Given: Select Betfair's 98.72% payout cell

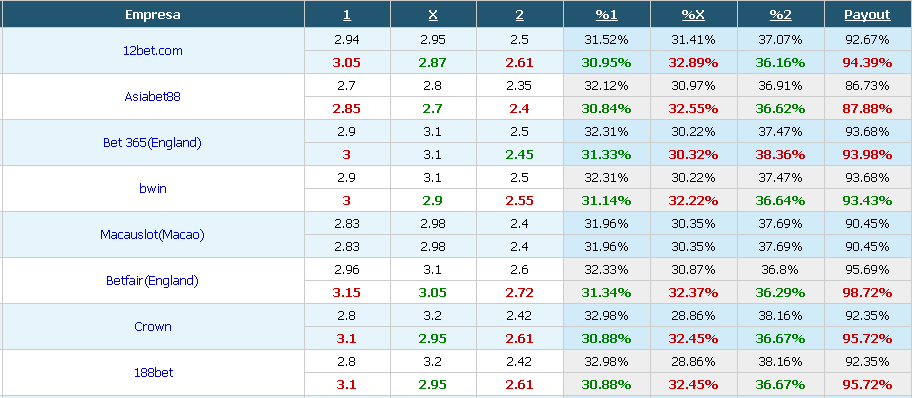Looking at the screenshot, I should (x=867, y=292).
